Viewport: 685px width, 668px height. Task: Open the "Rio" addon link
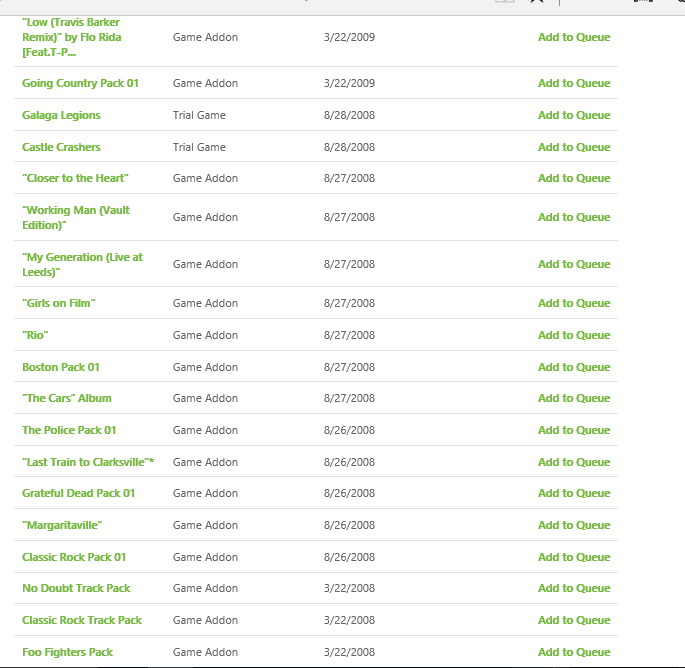point(35,335)
